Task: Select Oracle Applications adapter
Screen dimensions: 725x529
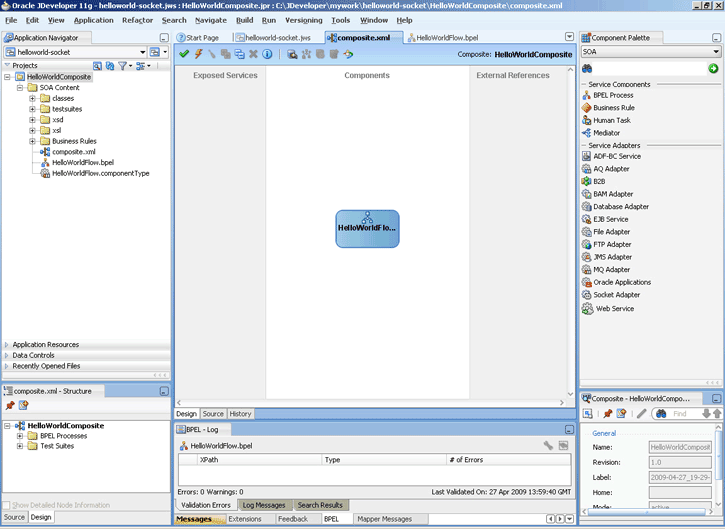Action: (x=616, y=282)
